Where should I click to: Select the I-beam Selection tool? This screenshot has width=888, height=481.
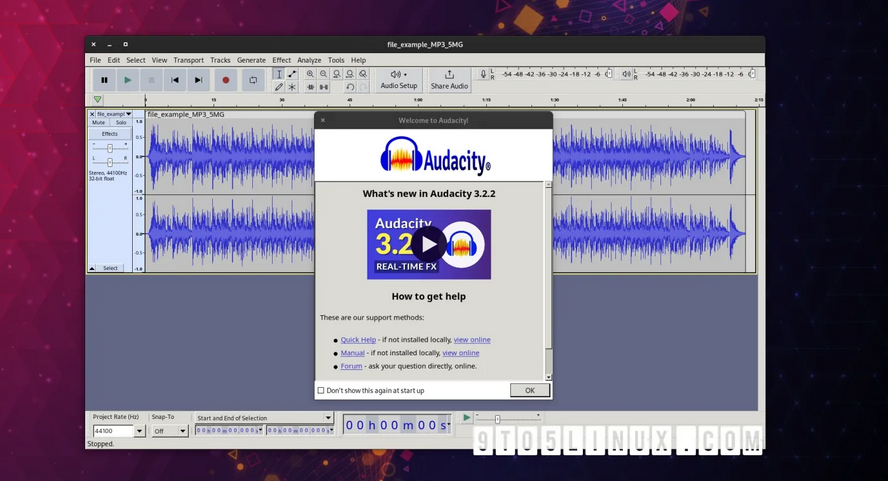pyautogui.click(x=279, y=74)
